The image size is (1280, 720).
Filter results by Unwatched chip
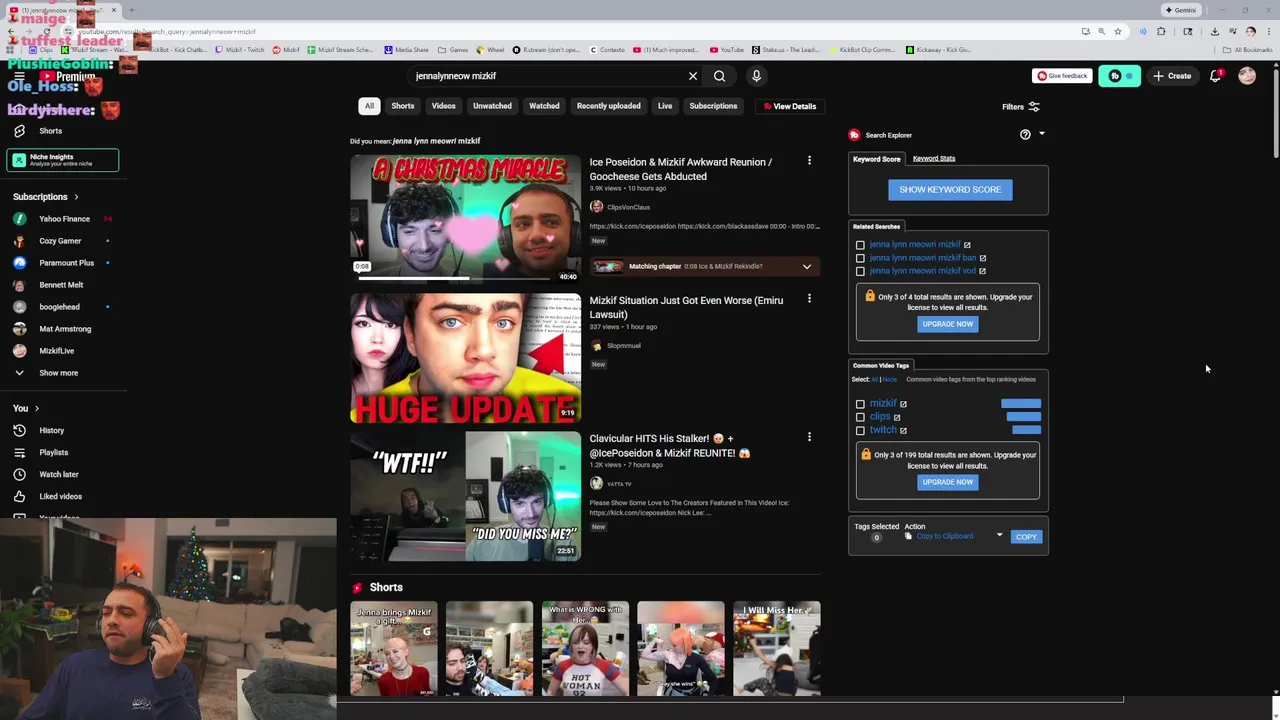[x=492, y=106]
